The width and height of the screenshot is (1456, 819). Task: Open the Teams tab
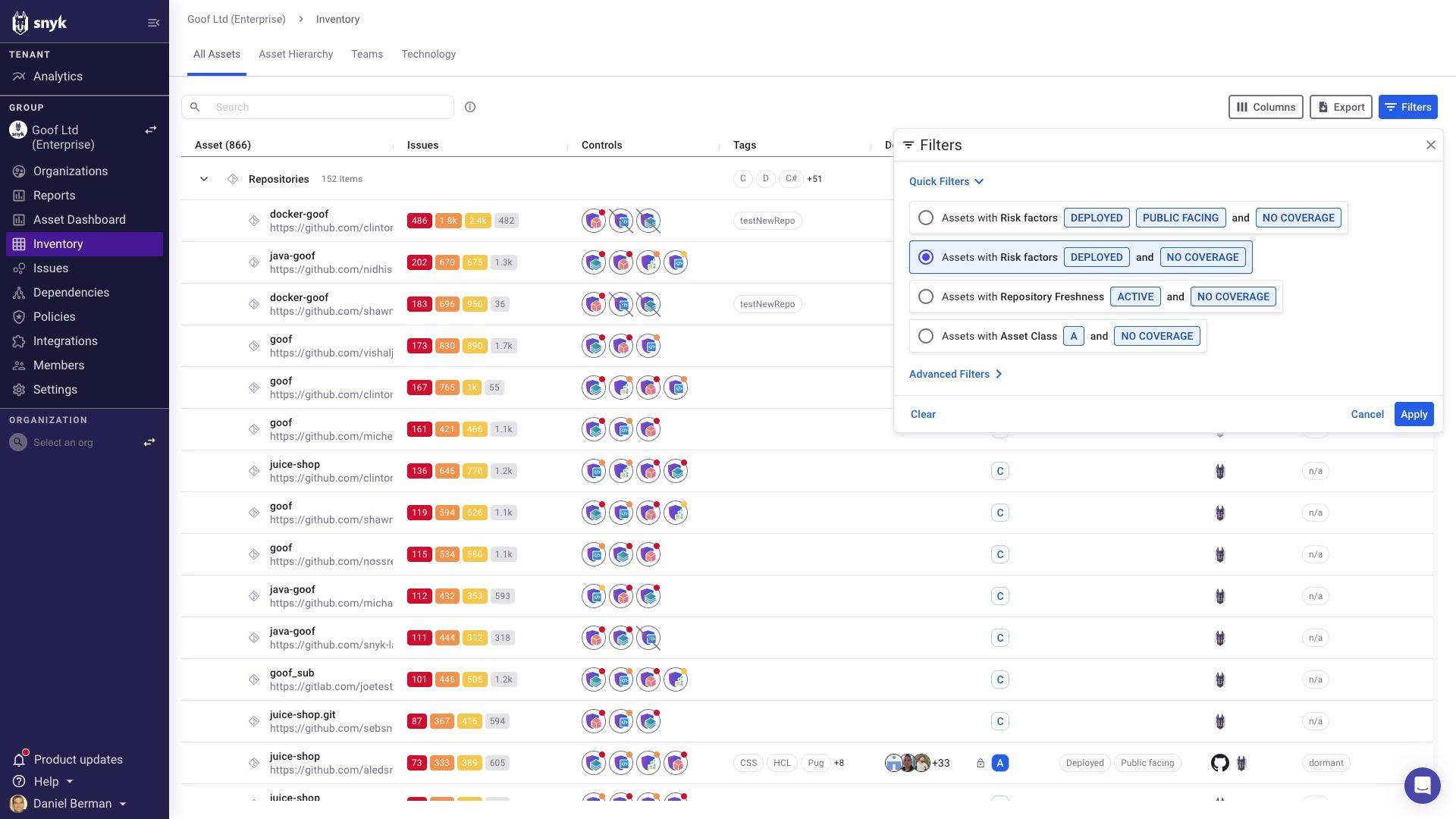pos(367,55)
